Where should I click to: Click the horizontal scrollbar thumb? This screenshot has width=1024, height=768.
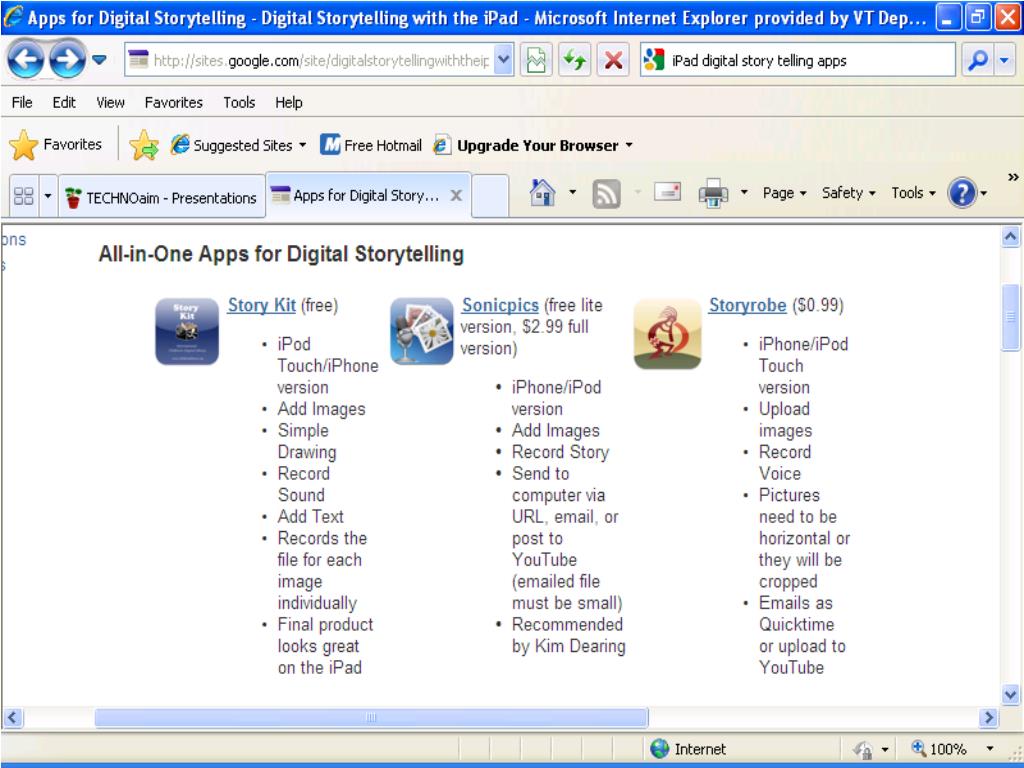coord(372,718)
